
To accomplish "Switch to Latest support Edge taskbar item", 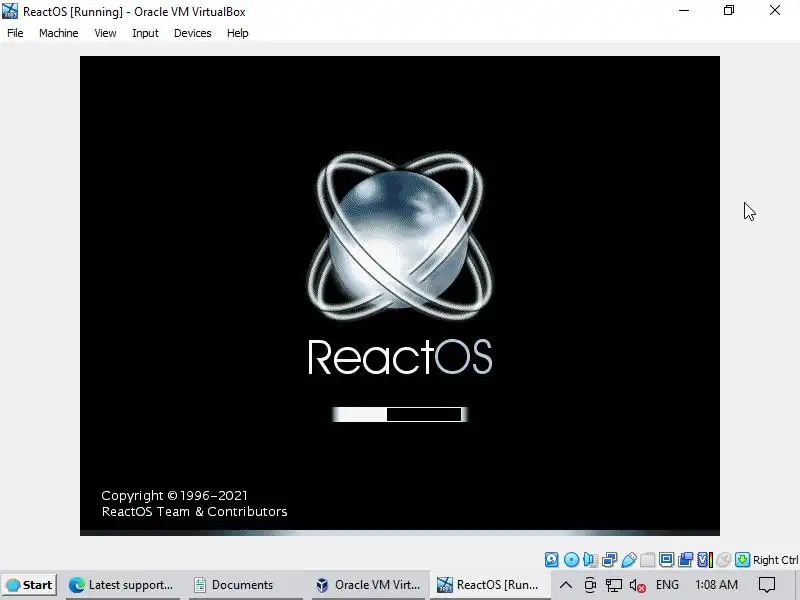I will 121,585.
